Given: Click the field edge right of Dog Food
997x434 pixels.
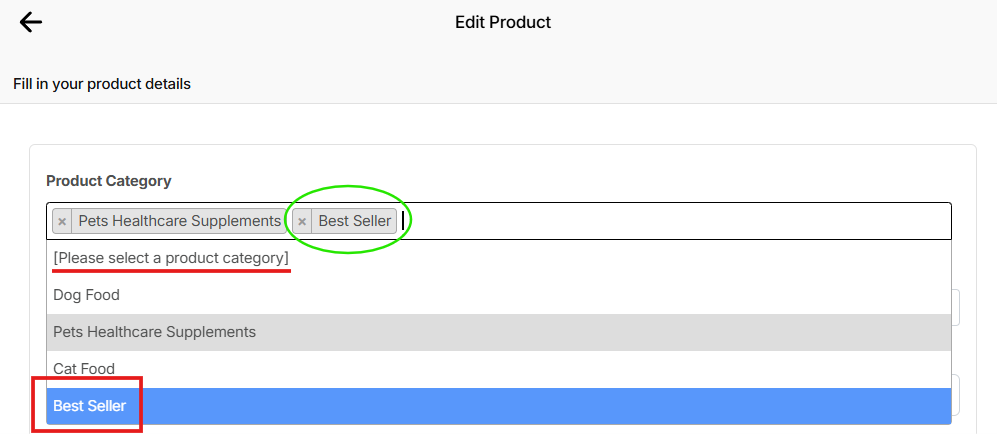Looking at the screenshot, I should pos(956,307).
